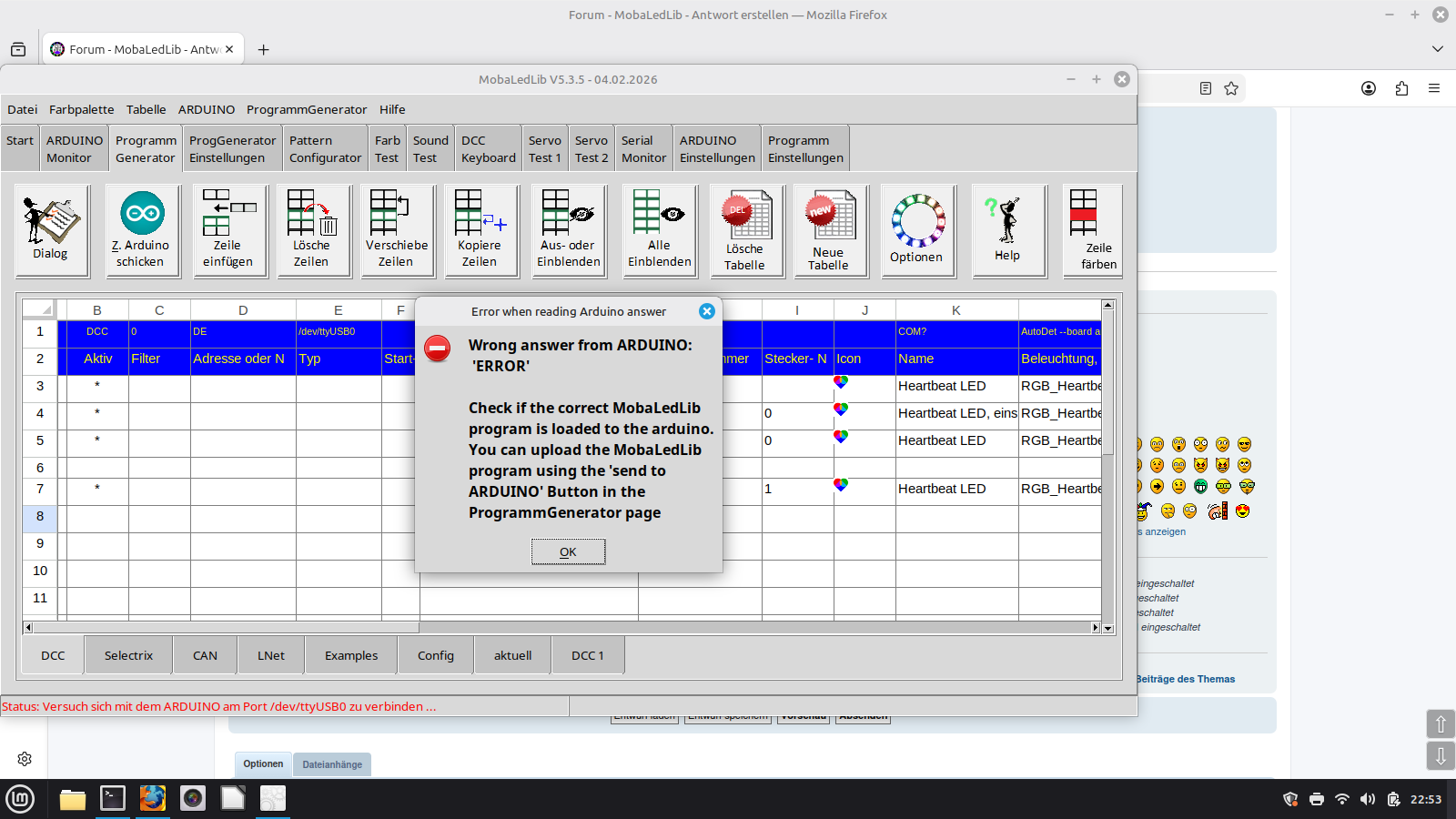The width and height of the screenshot is (1456, 819).
Task: Click the Dialog toolbar icon
Action: click(52, 230)
